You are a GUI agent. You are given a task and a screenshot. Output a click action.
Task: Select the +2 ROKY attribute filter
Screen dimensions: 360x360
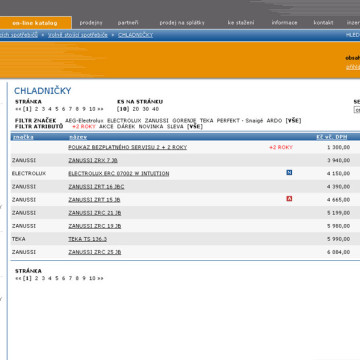pos(84,127)
